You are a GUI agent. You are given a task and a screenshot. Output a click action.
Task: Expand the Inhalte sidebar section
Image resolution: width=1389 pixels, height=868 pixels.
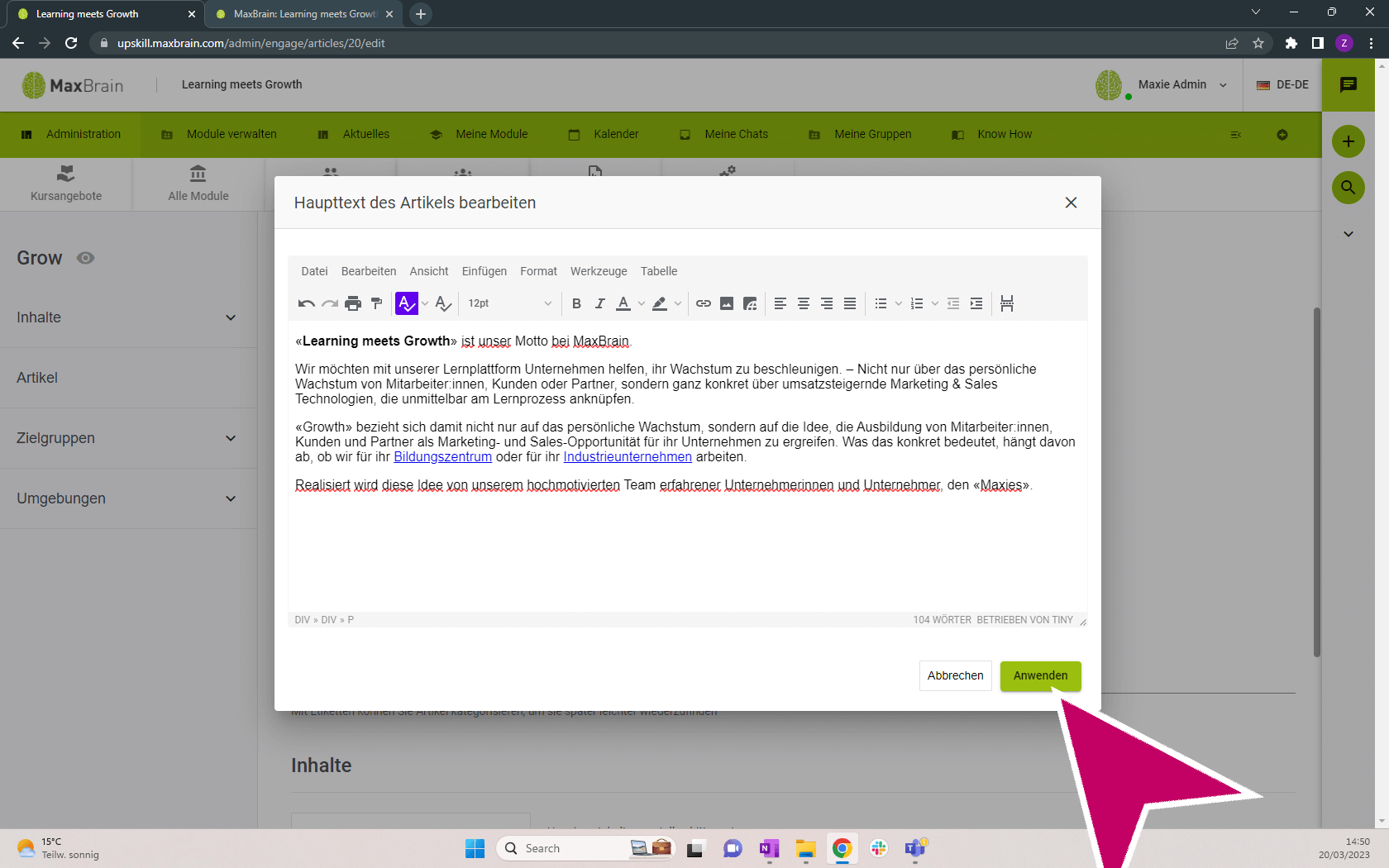(128, 317)
